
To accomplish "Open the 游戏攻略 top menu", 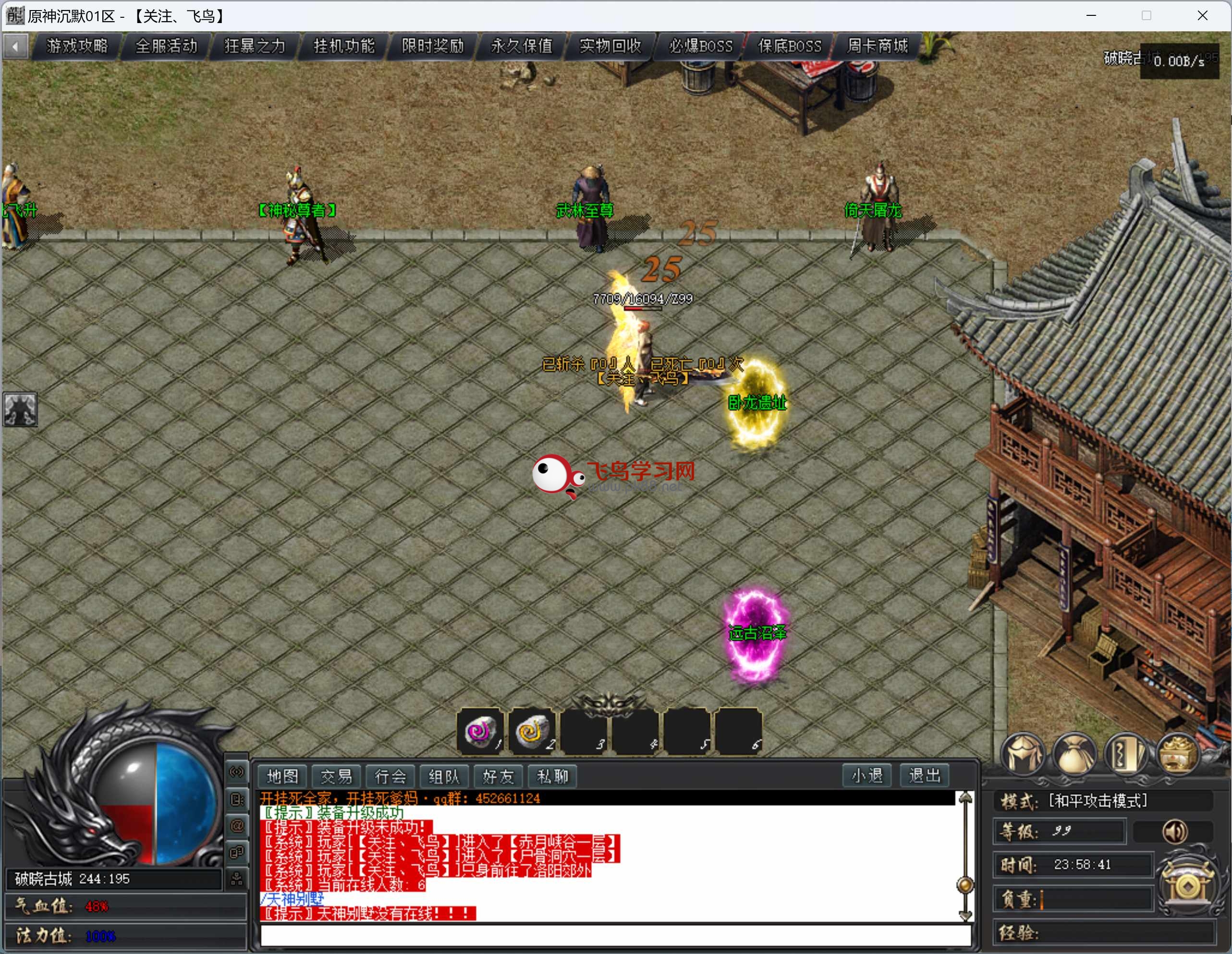I will coord(77,46).
